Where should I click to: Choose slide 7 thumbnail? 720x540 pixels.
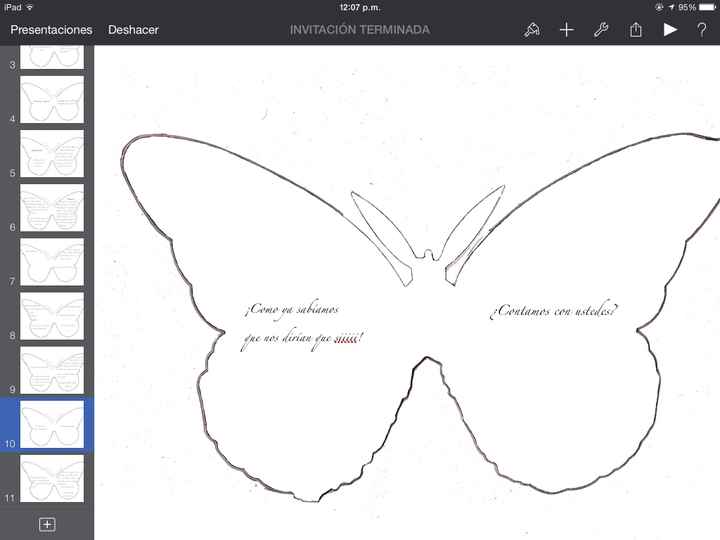click(52, 262)
